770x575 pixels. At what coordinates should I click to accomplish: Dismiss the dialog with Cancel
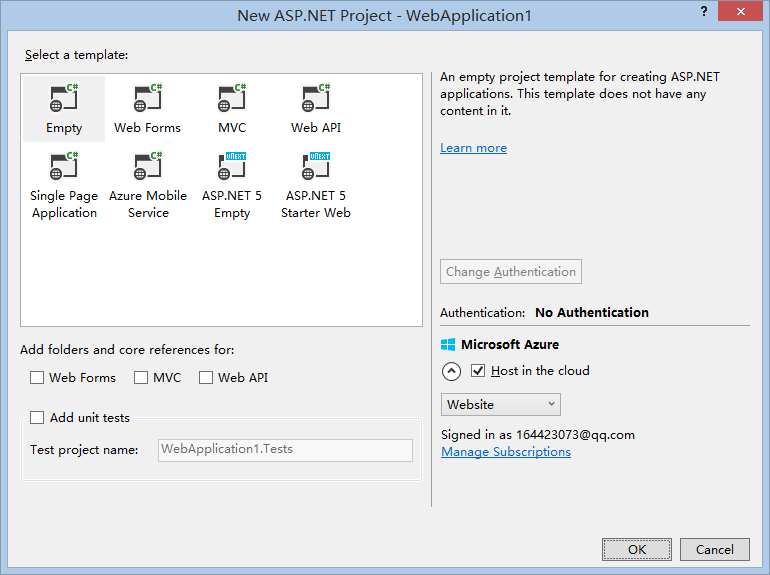pos(715,549)
